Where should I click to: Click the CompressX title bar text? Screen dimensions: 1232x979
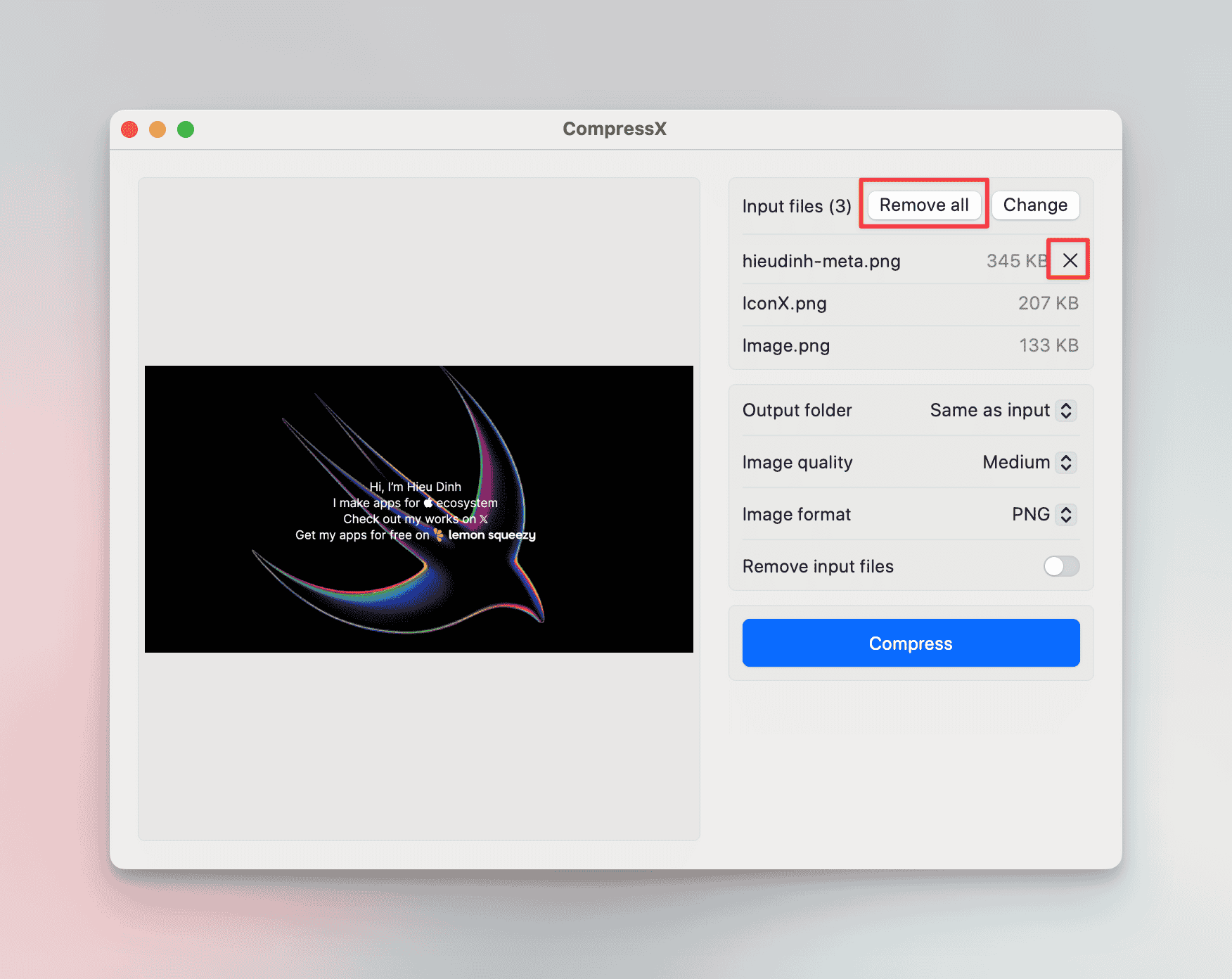[x=615, y=129]
